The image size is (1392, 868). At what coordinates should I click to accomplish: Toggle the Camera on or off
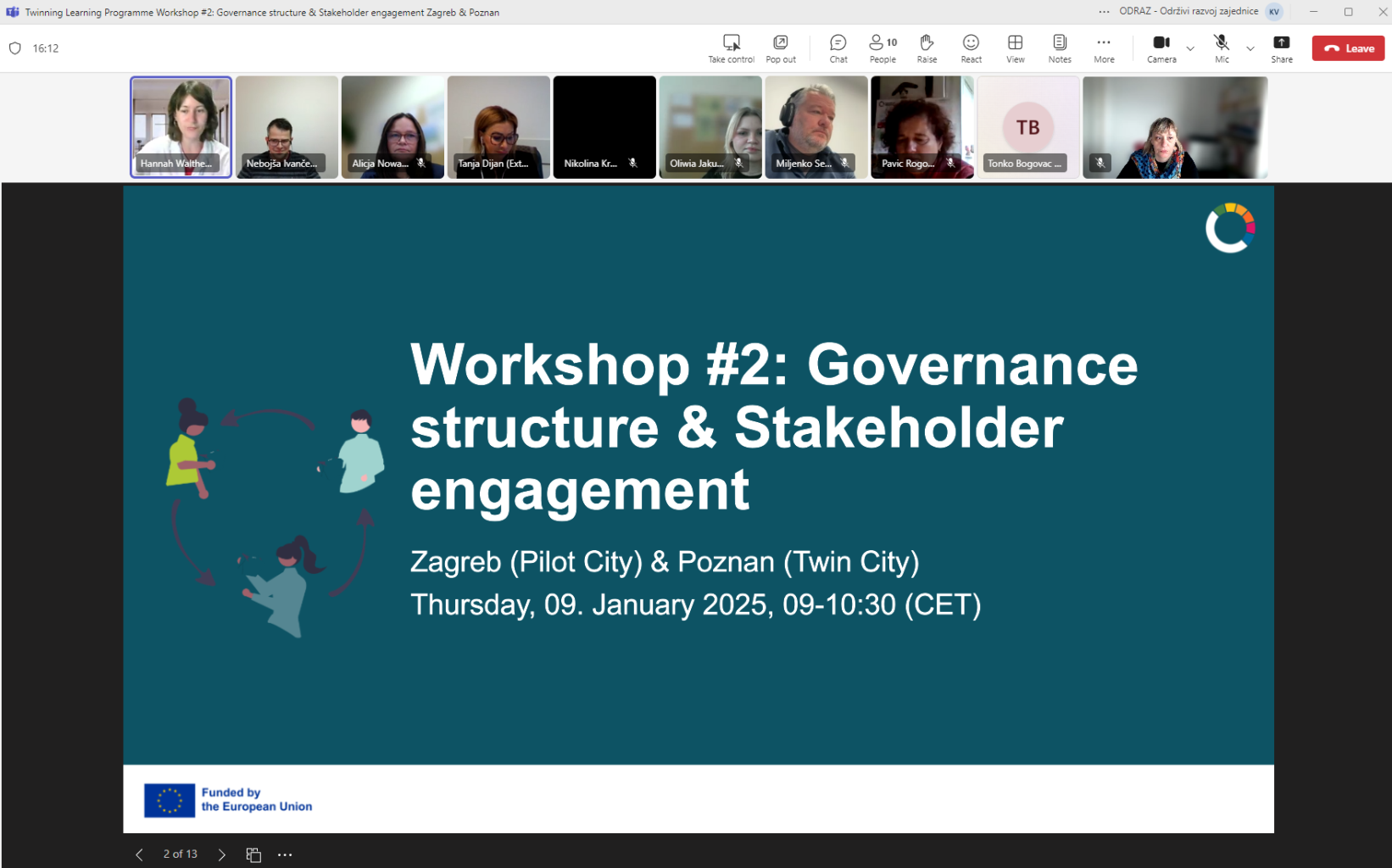pos(1161,48)
